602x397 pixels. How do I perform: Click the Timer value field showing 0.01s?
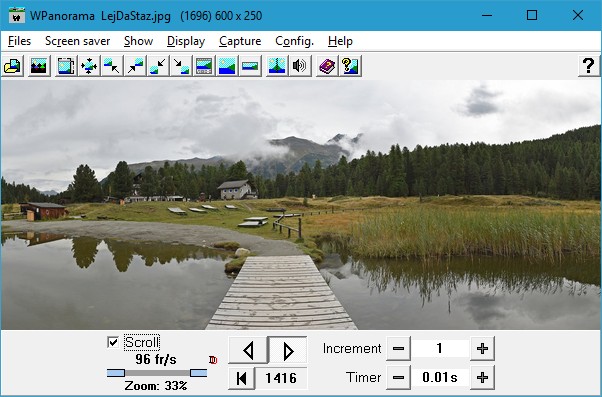pos(440,377)
